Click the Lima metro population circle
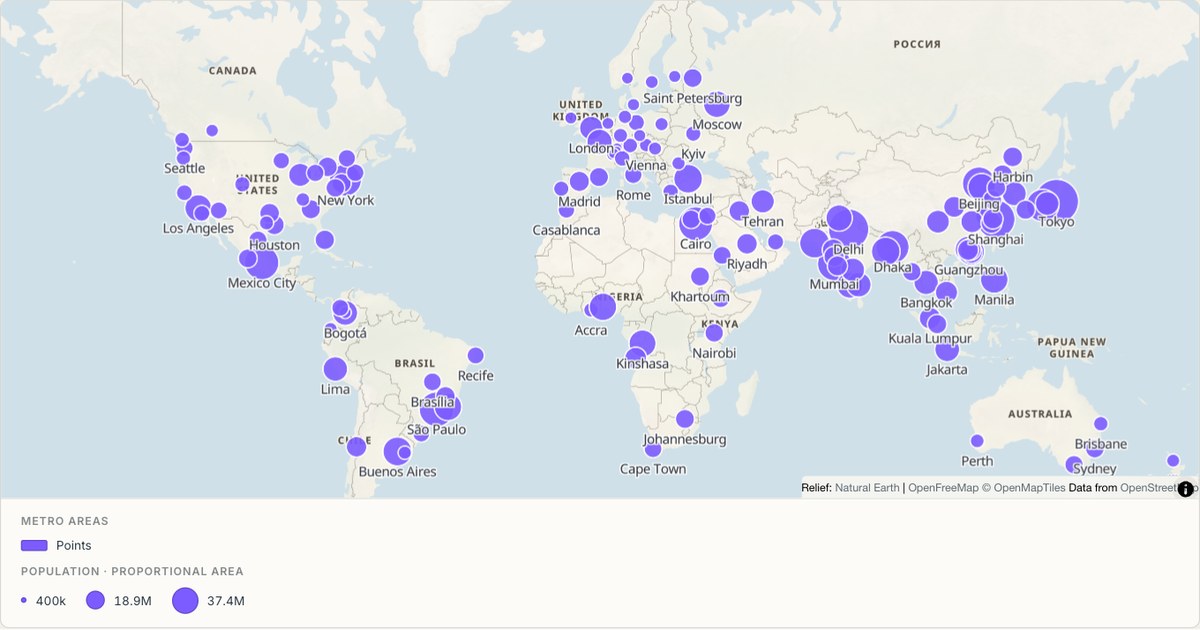The image size is (1200, 630). 335,369
